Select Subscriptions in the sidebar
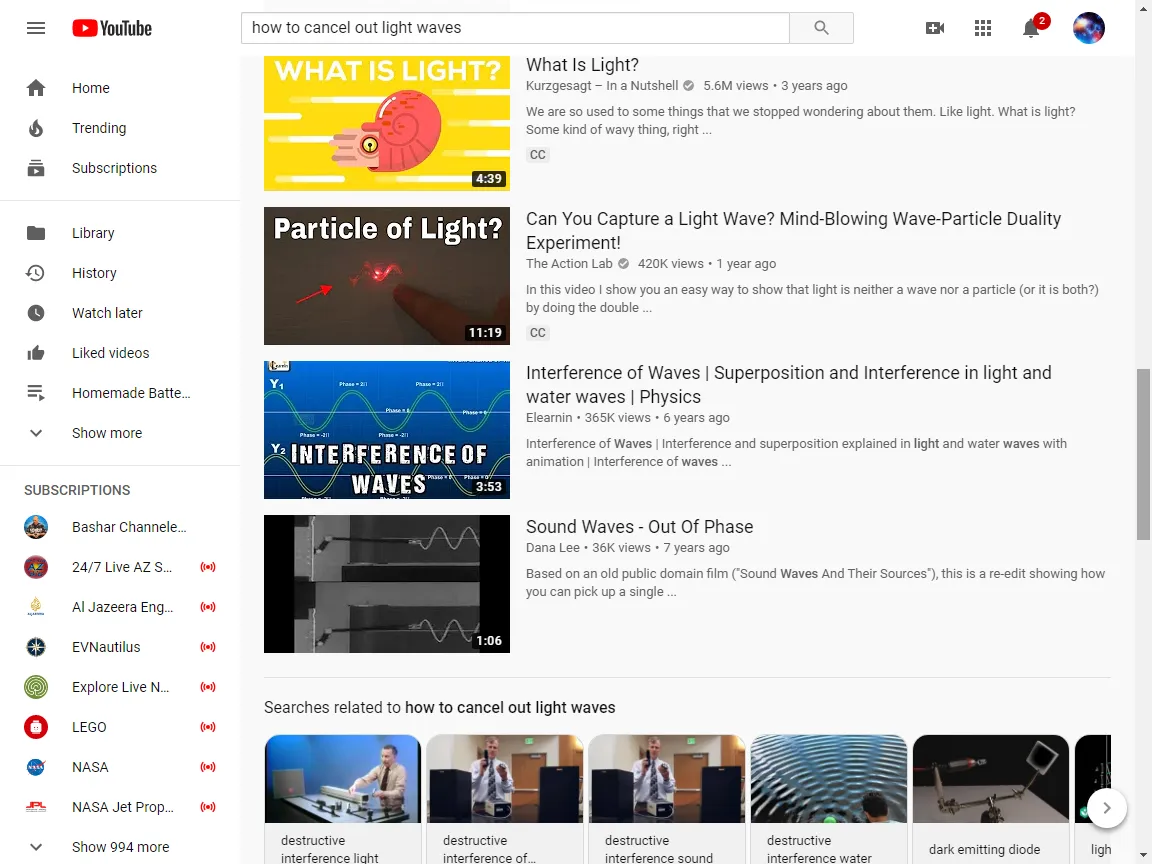Image resolution: width=1152 pixels, height=864 pixels. (x=120, y=168)
